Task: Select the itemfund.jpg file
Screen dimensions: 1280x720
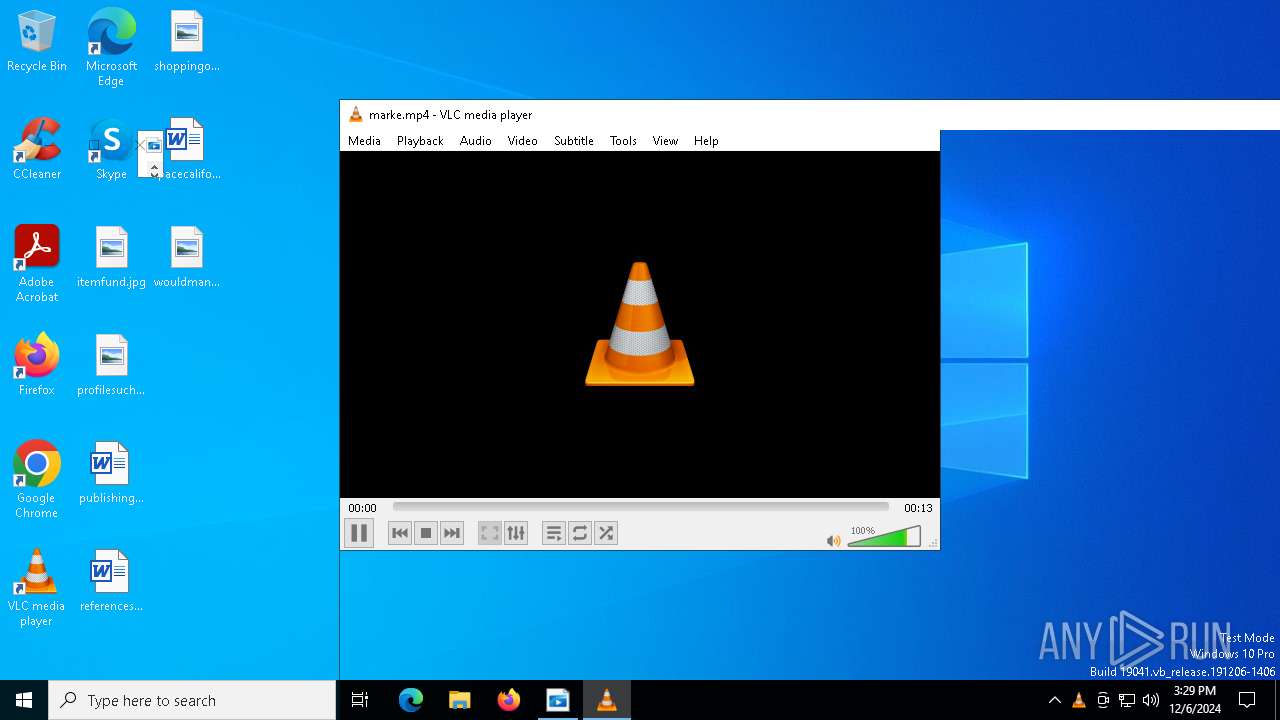Action: [x=111, y=258]
